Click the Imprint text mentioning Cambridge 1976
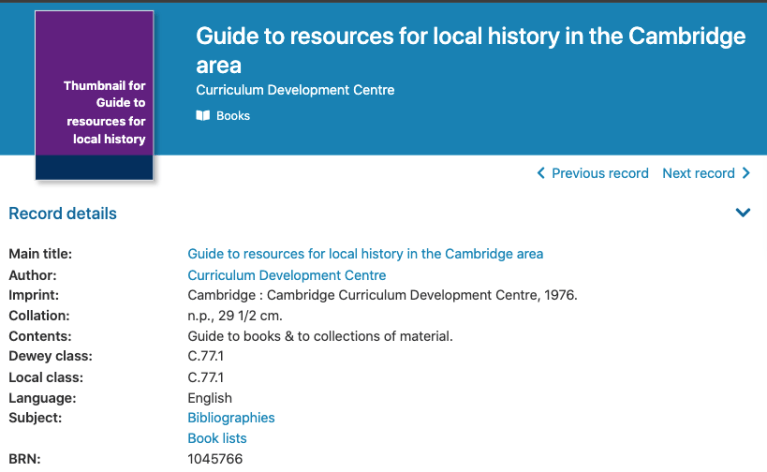This screenshot has width=767, height=472. [x=382, y=295]
